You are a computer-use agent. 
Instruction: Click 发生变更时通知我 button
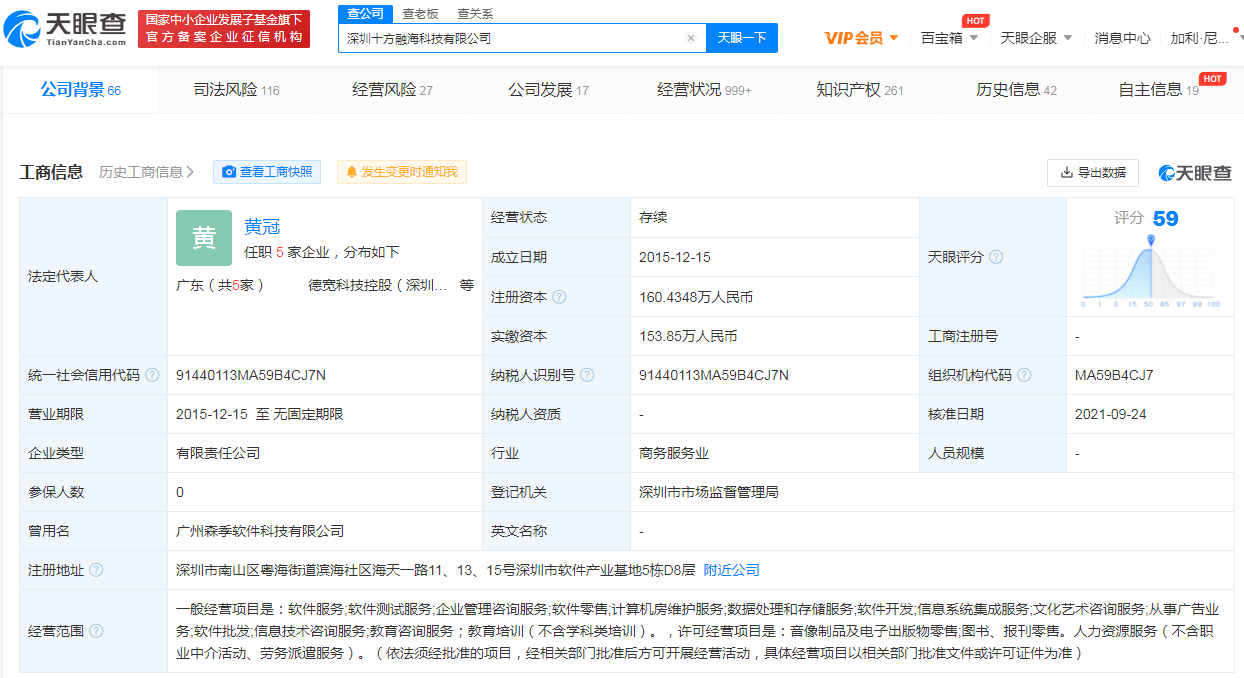[x=402, y=172]
